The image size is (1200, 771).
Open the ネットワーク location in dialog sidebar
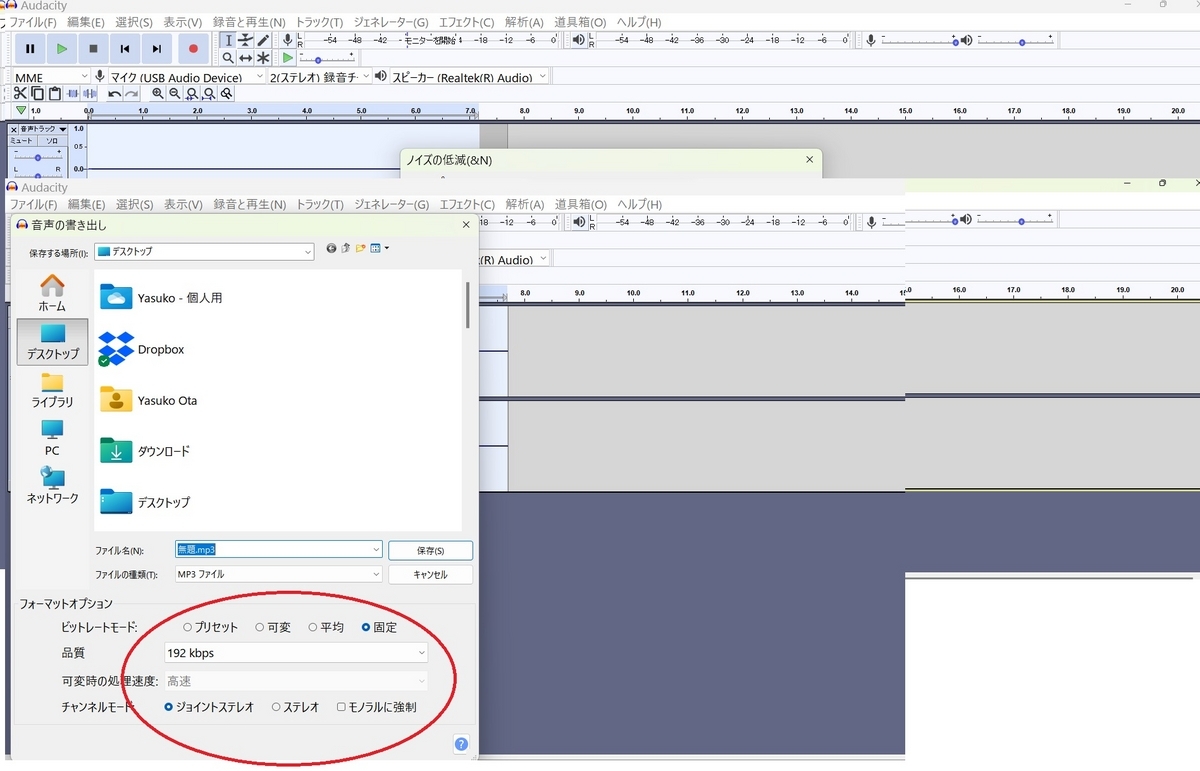point(52,485)
